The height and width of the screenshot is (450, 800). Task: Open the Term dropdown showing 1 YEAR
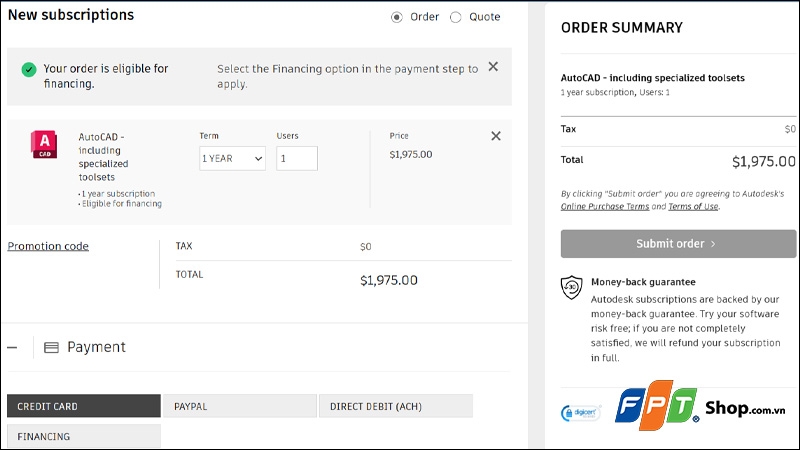coord(232,158)
